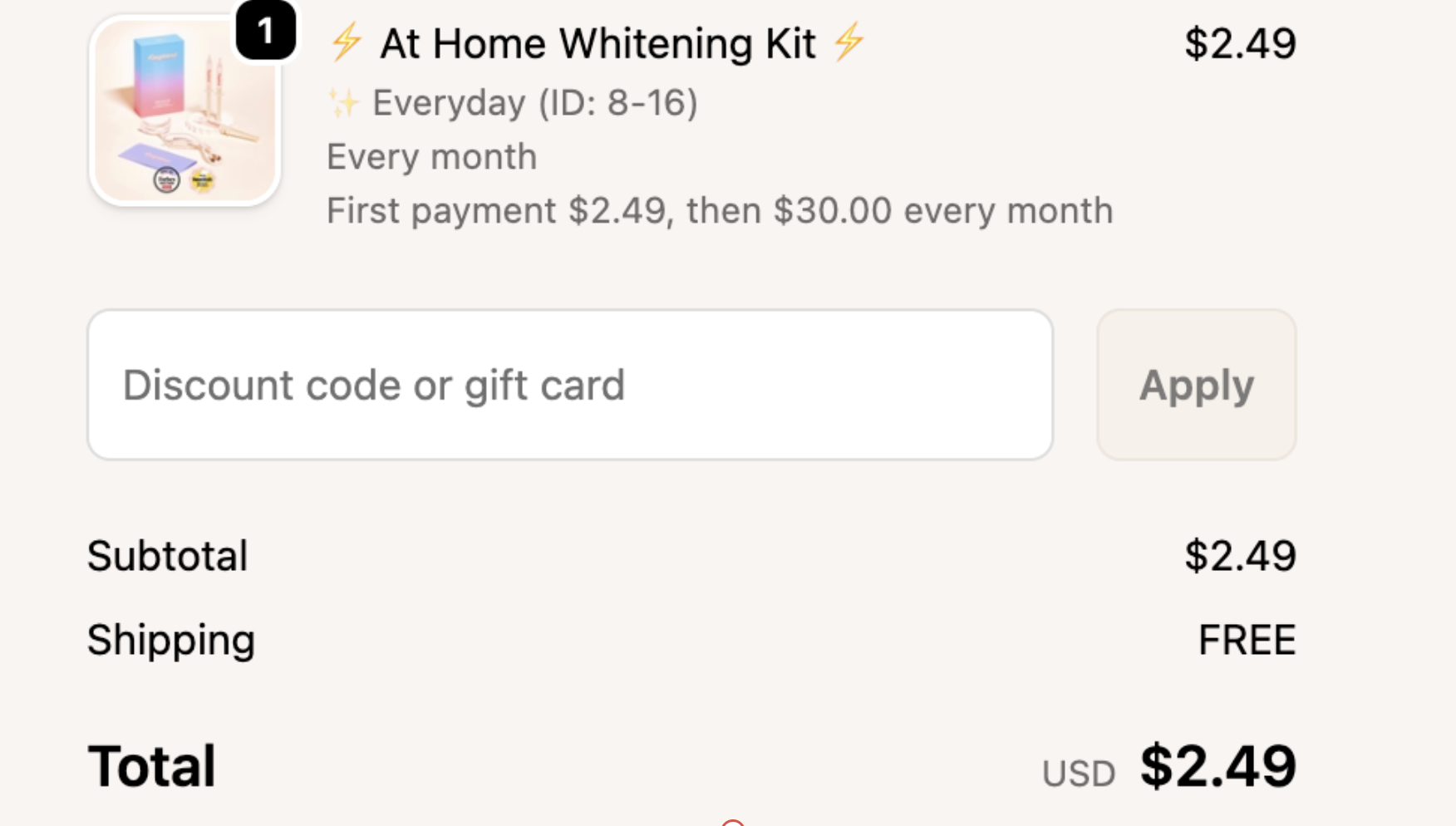Click the bold Total amount $2.49
This screenshot has height=826, width=1456.
(x=1217, y=766)
